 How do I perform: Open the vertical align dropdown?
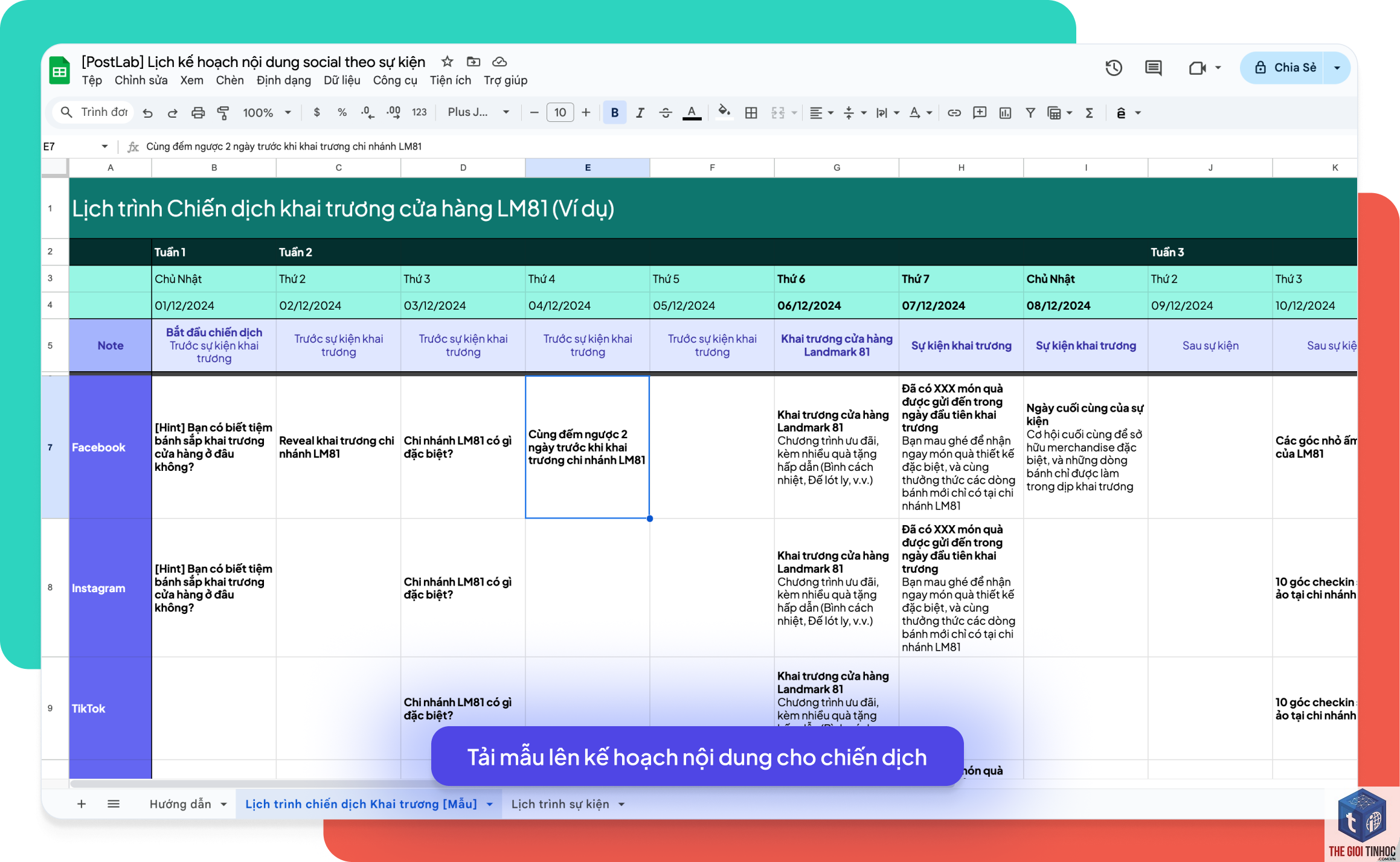pyautogui.click(x=854, y=113)
